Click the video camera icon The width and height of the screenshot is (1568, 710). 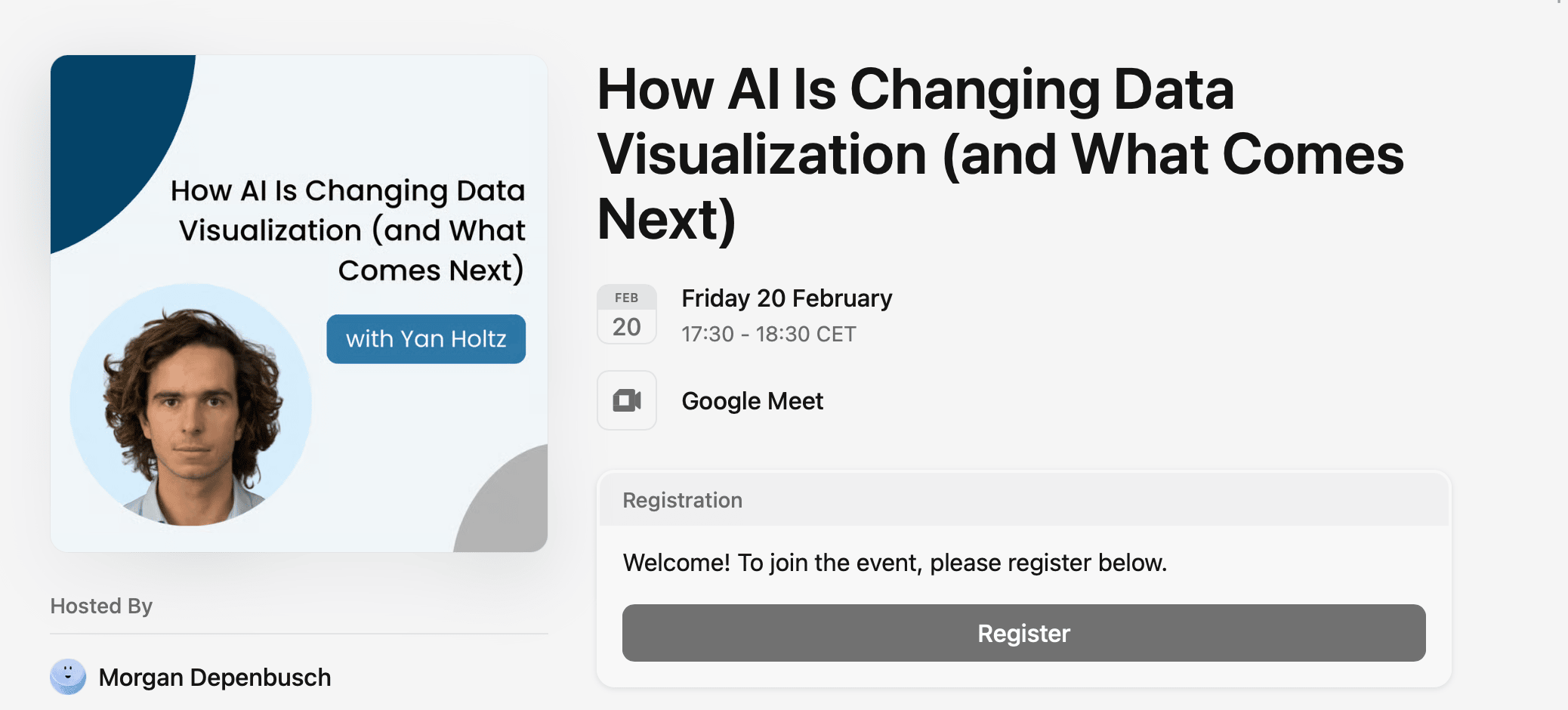coord(627,400)
